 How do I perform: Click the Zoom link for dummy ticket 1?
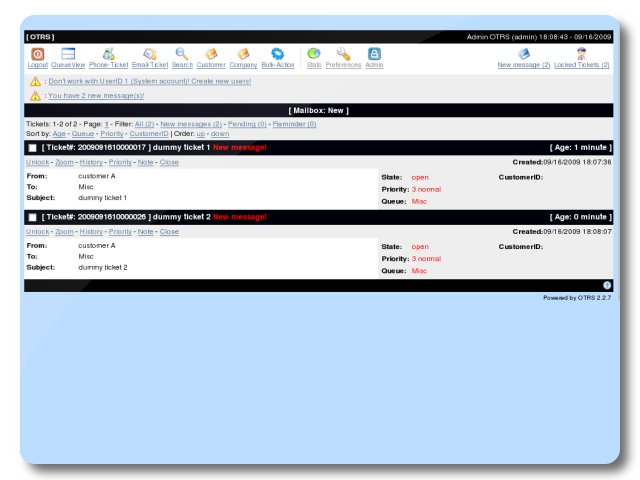(x=64, y=162)
